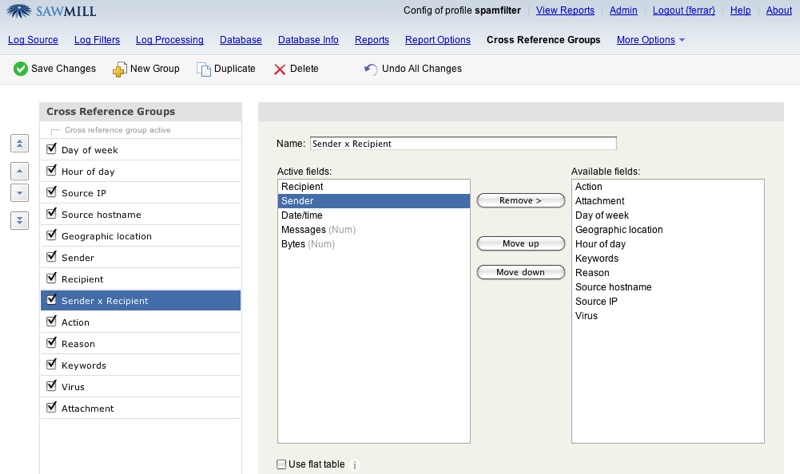Select Attachment in Available fields list
This screenshot has height=474, width=800.
coord(599,201)
